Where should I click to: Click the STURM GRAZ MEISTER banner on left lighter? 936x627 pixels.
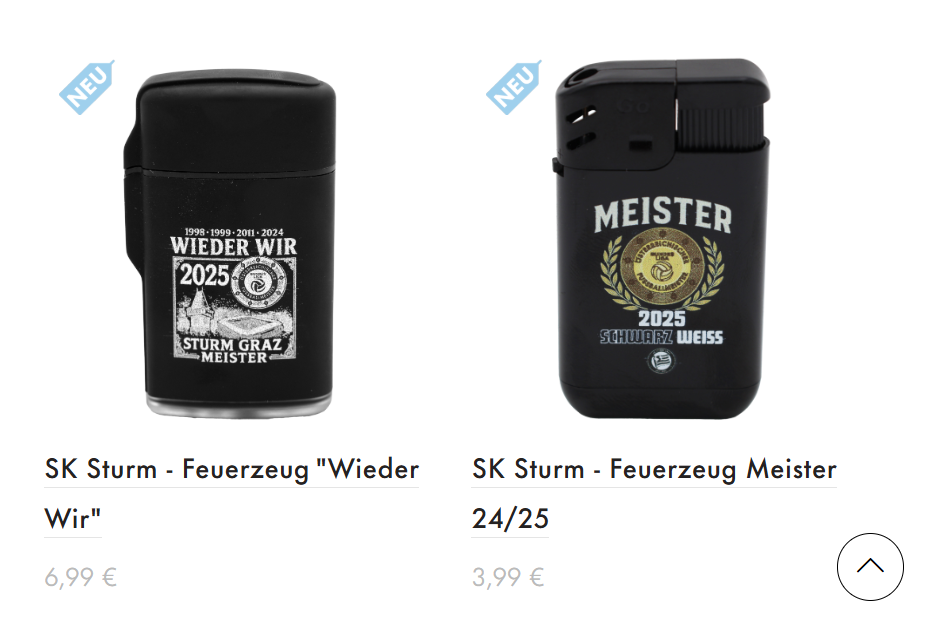click(x=233, y=351)
